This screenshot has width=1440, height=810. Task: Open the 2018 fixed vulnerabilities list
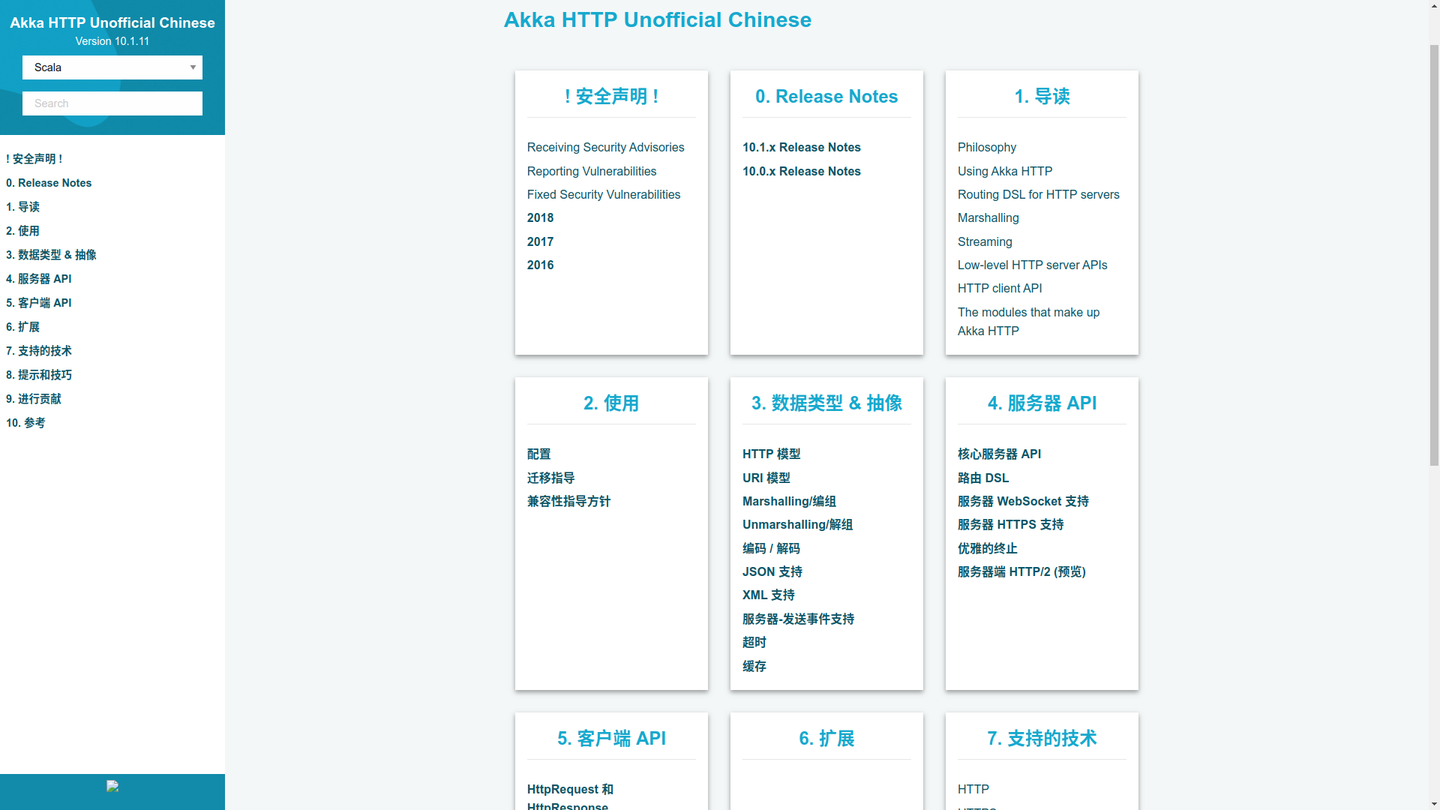(540, 217)
